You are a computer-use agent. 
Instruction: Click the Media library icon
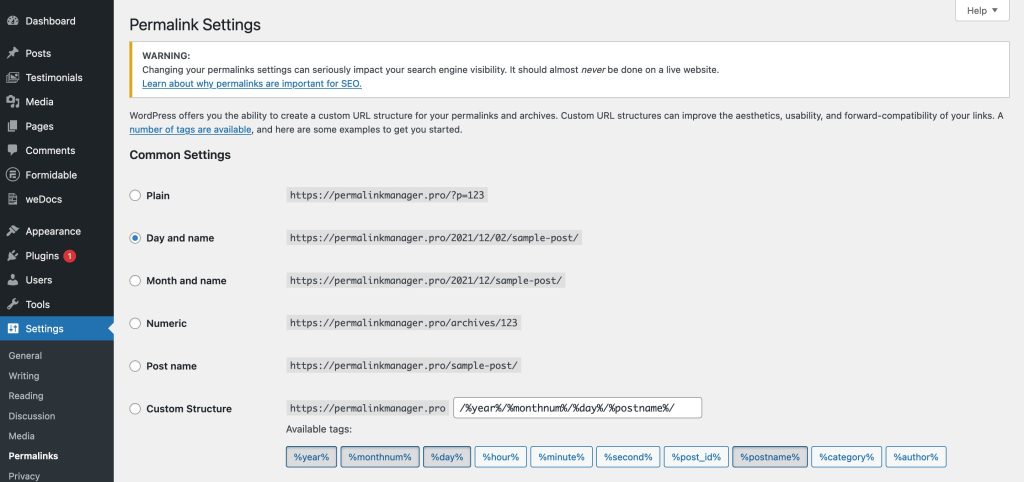(x=12, y=101)
